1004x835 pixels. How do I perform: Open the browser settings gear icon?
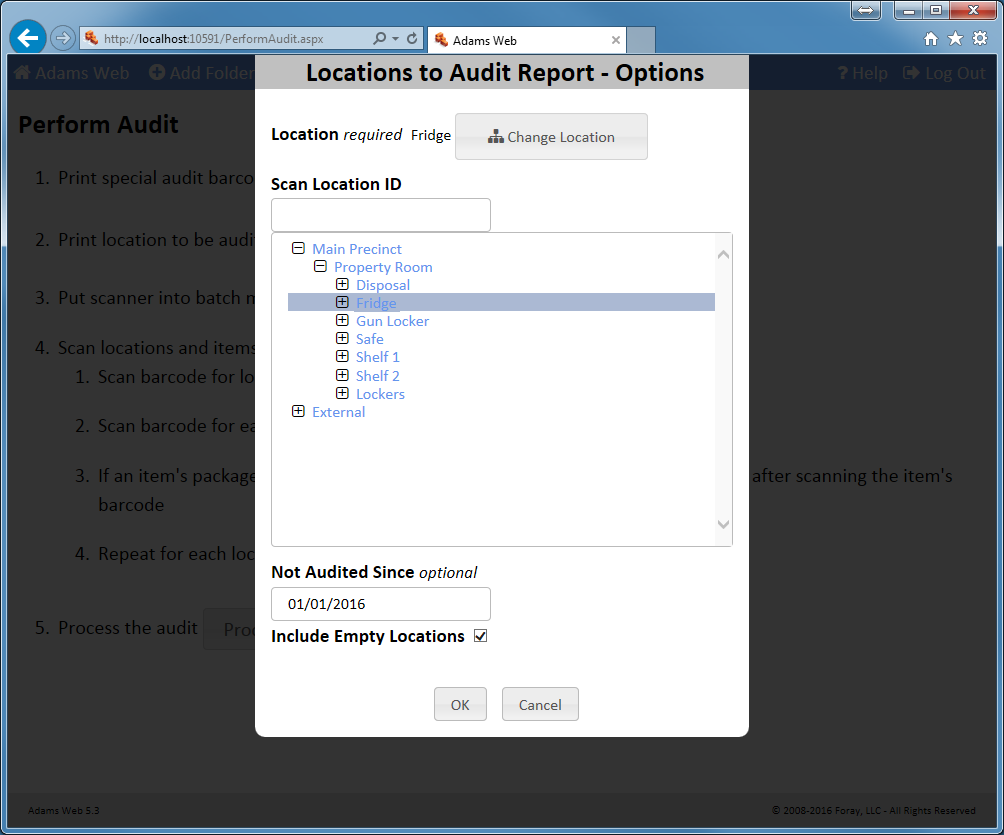click(x=980, y=39)
